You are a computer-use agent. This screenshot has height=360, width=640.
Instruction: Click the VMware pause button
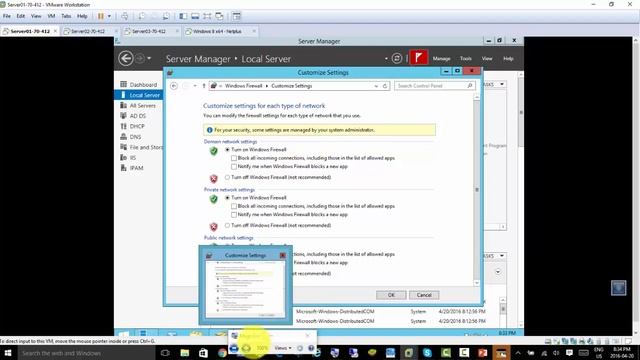[x=100, y=16]
